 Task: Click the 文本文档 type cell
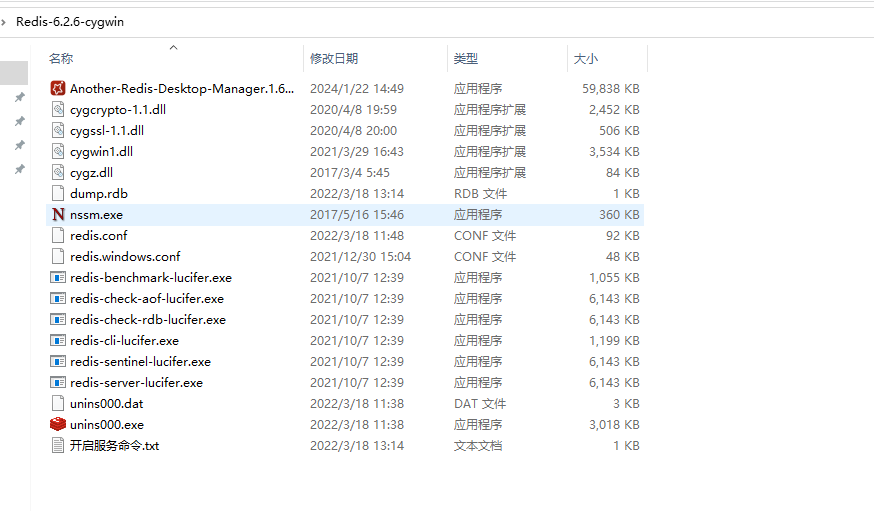click(x=478, y=446)
